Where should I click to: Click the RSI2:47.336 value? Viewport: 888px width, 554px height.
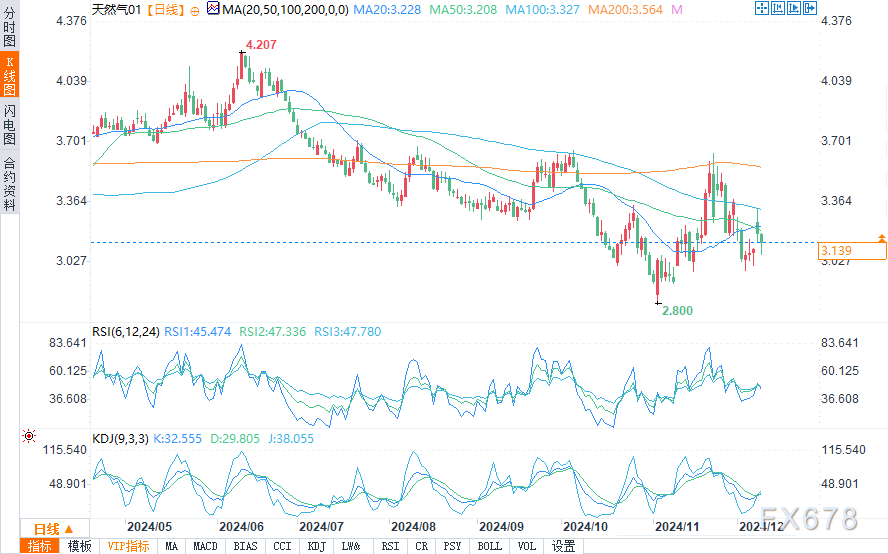click(272, 331)
